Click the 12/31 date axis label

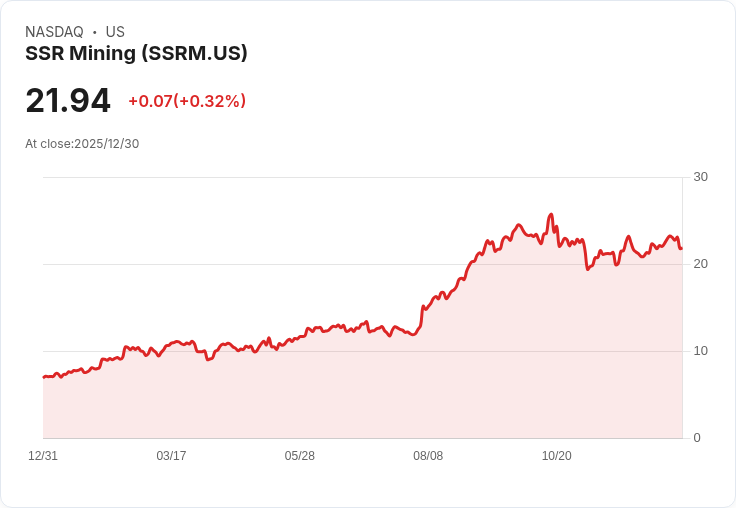coord(43,456)
